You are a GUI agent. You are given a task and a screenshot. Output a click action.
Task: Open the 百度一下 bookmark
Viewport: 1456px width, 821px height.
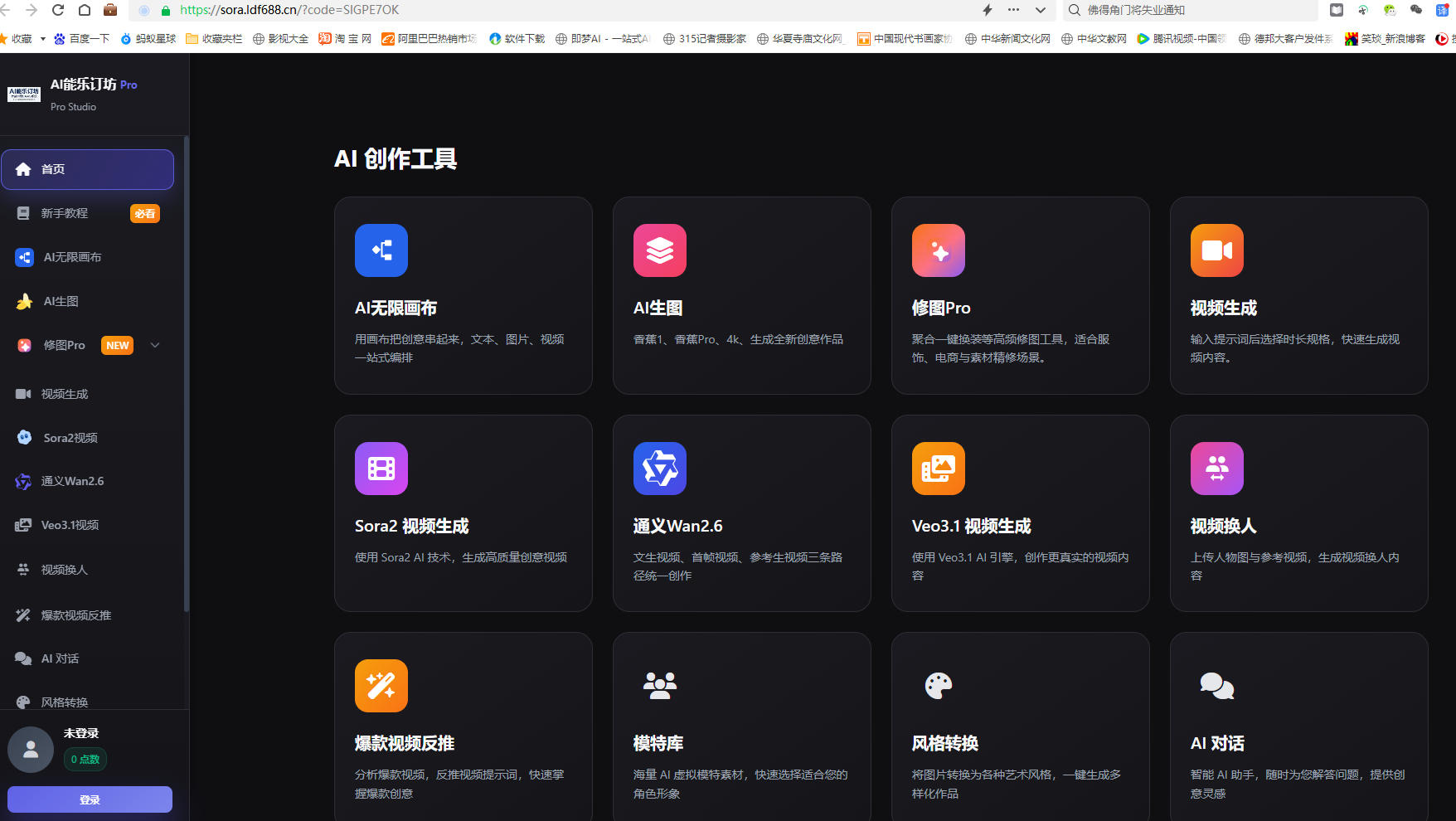coord(81,39)
